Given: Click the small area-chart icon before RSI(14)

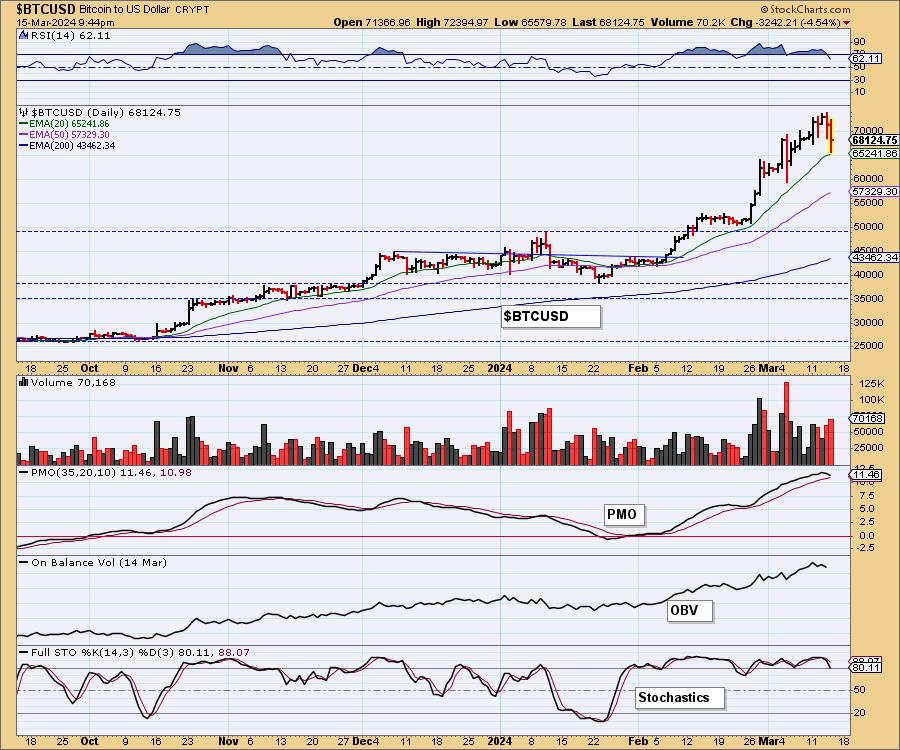Looking at the screenshot, I should (24, 35).
